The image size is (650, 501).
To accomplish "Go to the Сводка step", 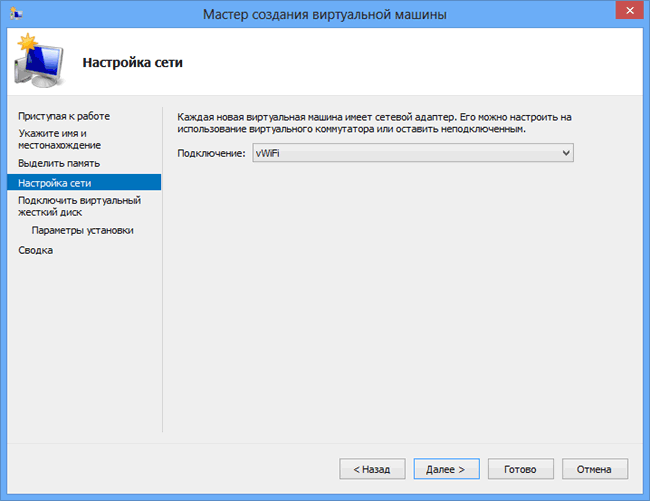I will point(36,250).
